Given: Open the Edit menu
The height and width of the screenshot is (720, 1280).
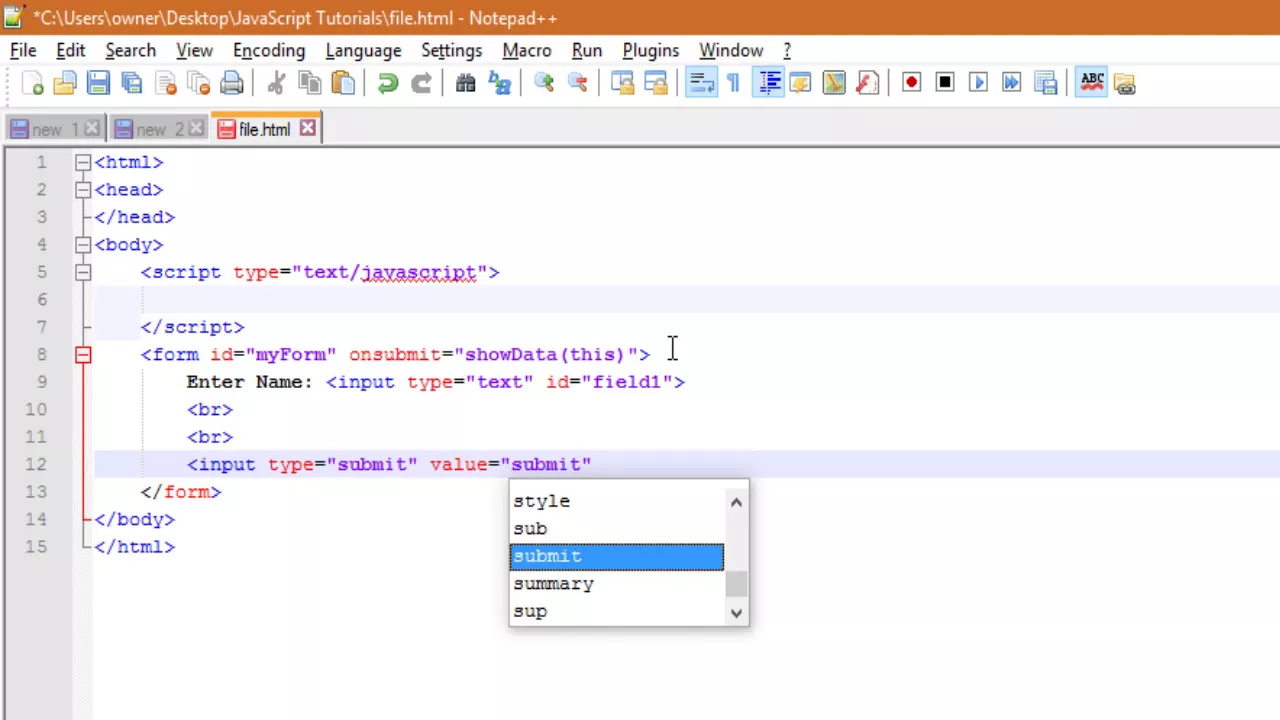Looking at the screenshot, I should [70, 50].
